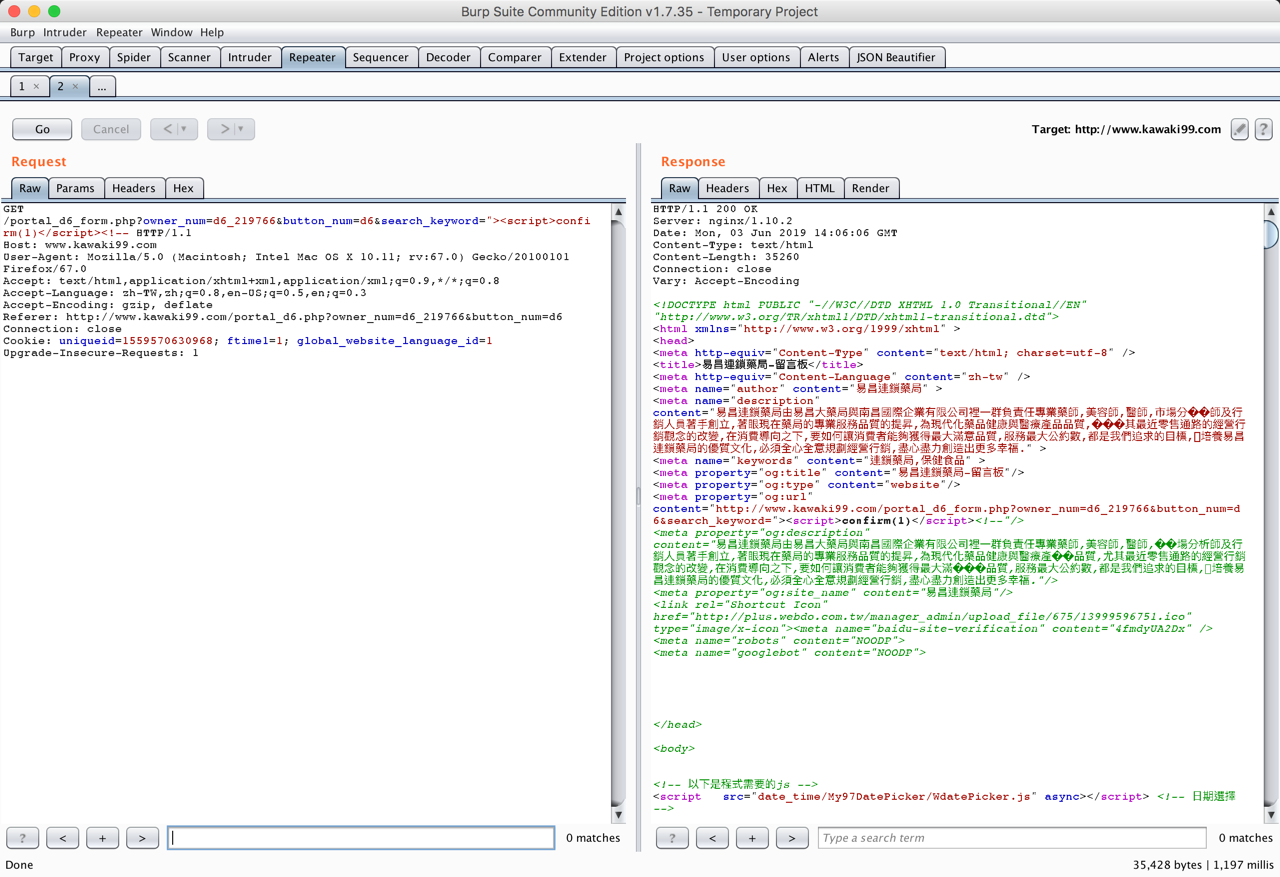Image resolution: width=1280 pixels, height=877 pixels.
Task: Open the JSON Beautifier tab
Action: (x=896, y=57)
